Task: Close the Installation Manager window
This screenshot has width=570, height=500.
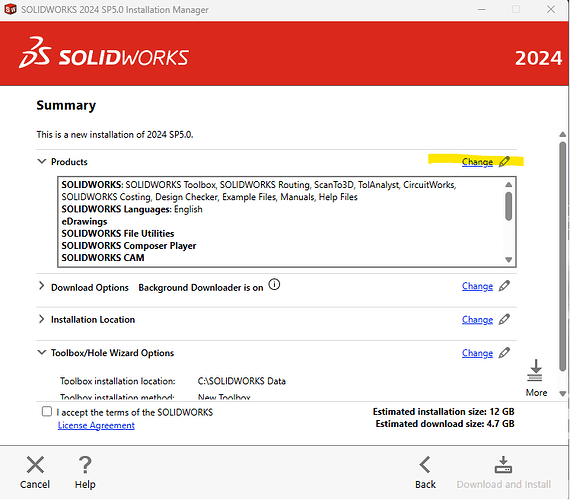Action: pyautogui.click(x=551, y=9)
